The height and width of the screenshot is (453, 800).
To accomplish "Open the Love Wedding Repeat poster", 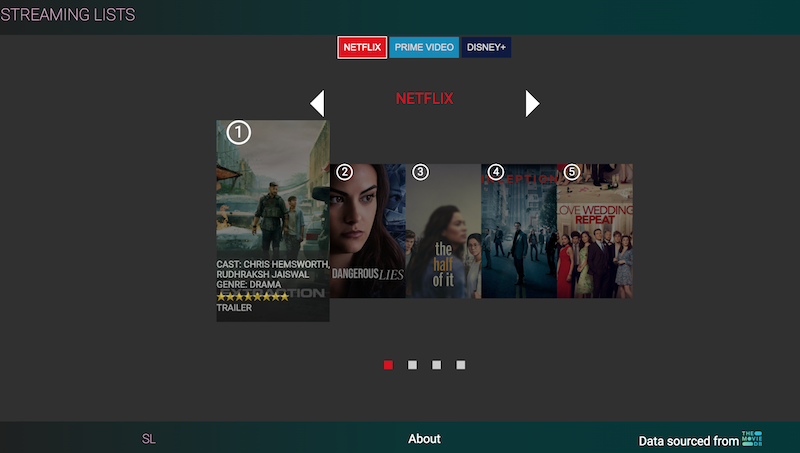I will pos(595,231).
